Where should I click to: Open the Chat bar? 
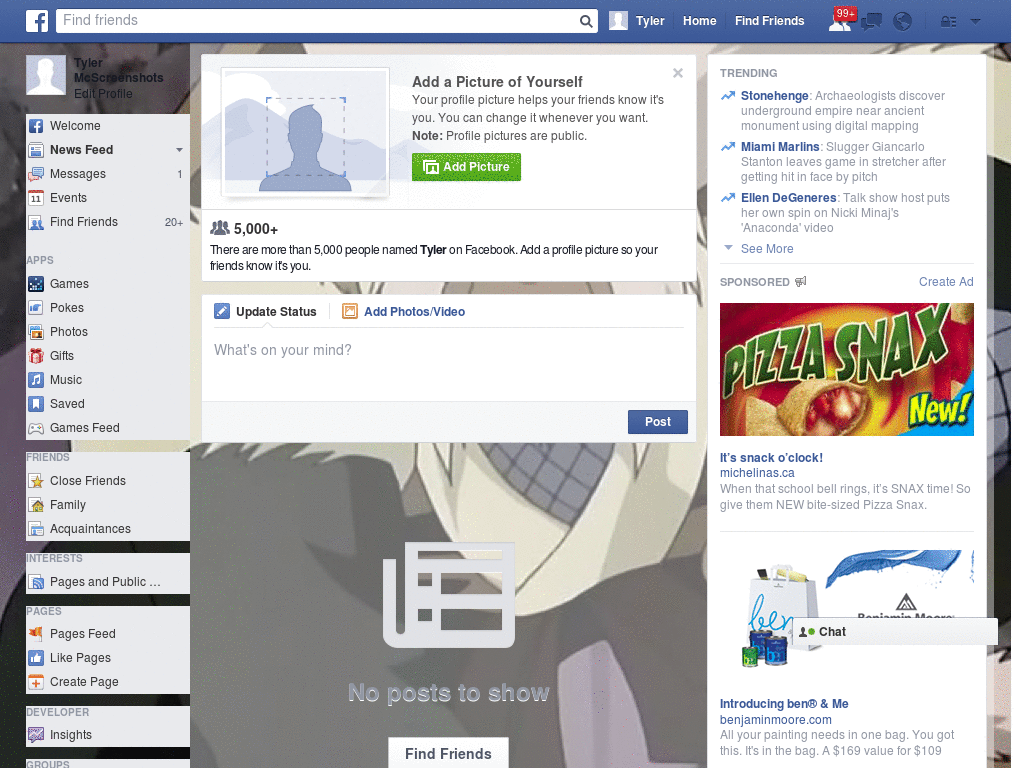[895, 632]
